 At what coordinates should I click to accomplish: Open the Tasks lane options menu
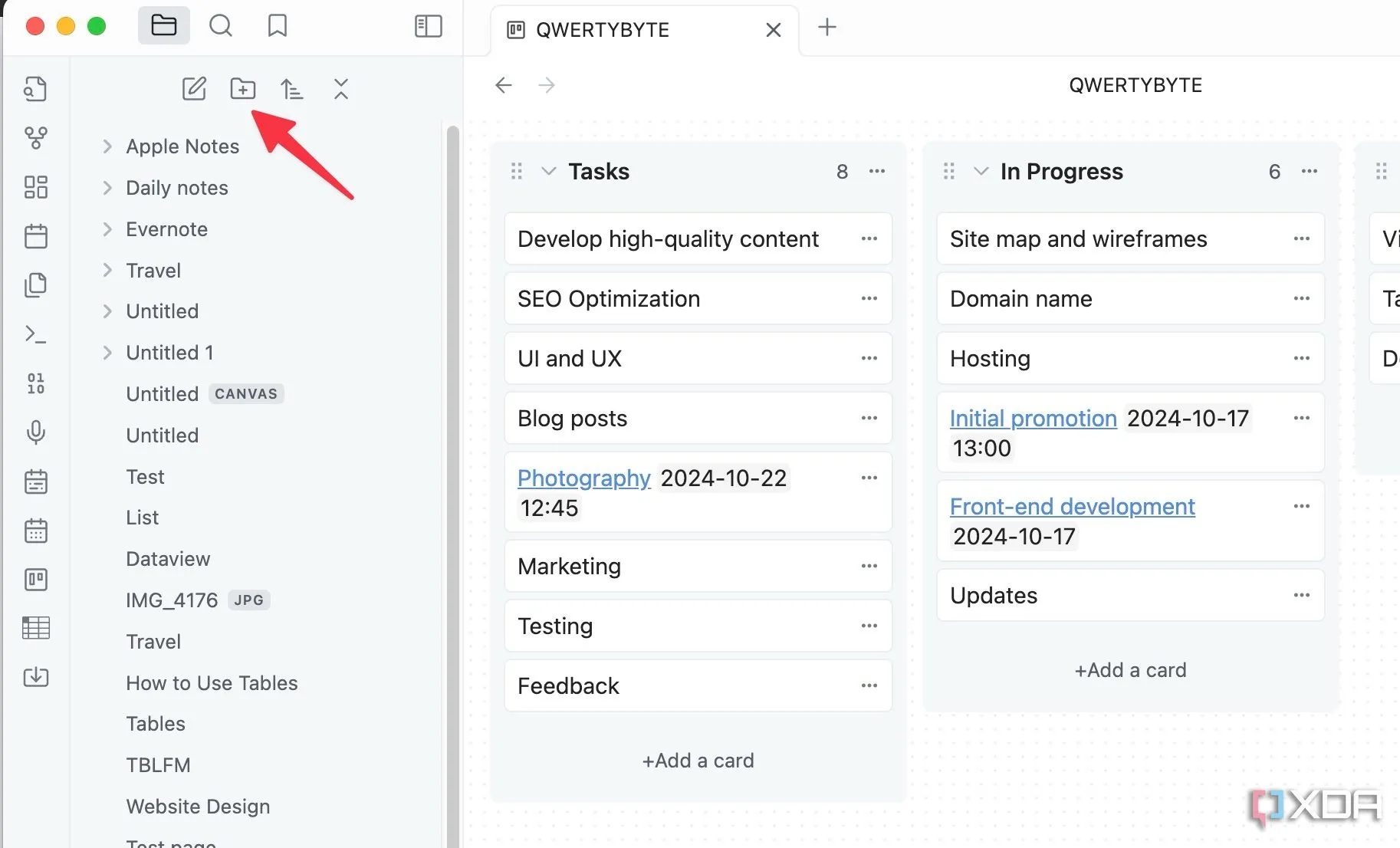tap(877, 171)
